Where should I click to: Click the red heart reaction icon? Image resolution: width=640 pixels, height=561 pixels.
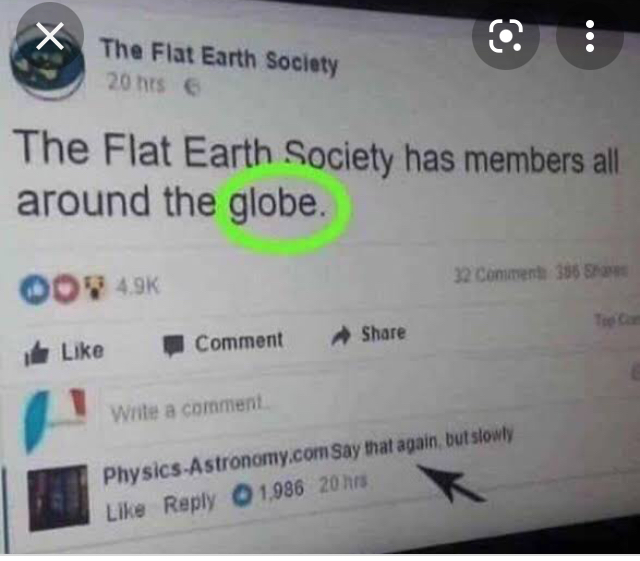(66, 289)
